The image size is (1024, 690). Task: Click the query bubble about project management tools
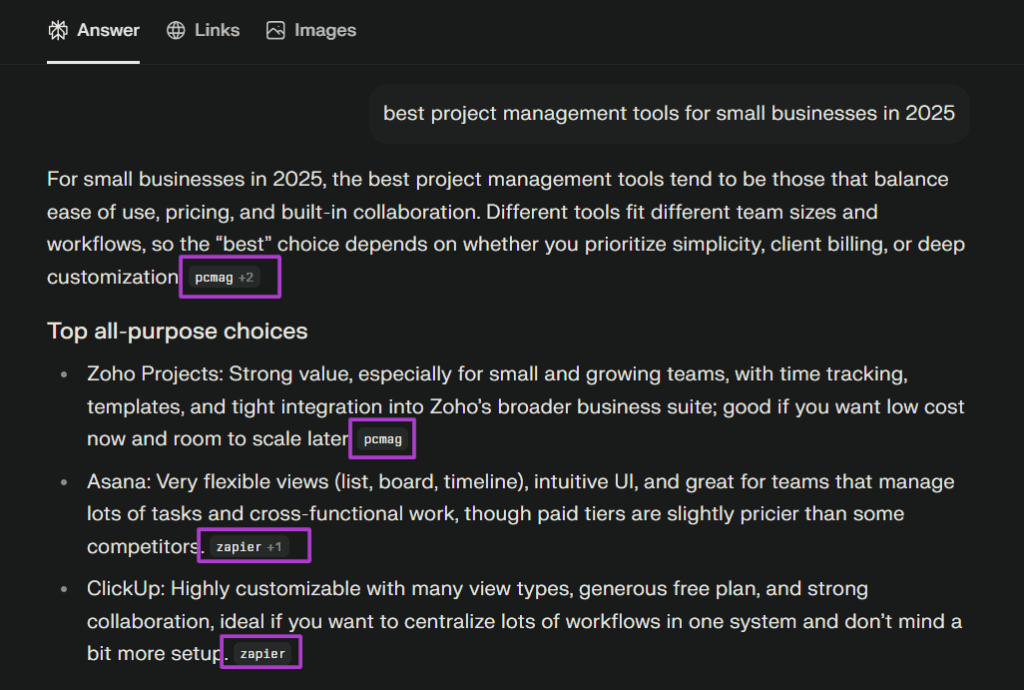(x=670, y=113)
